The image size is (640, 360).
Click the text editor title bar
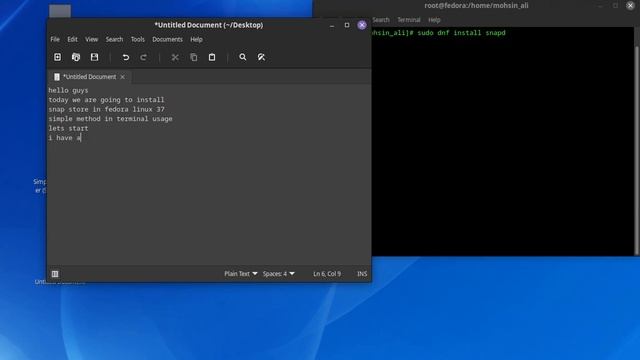pos(209,25)
